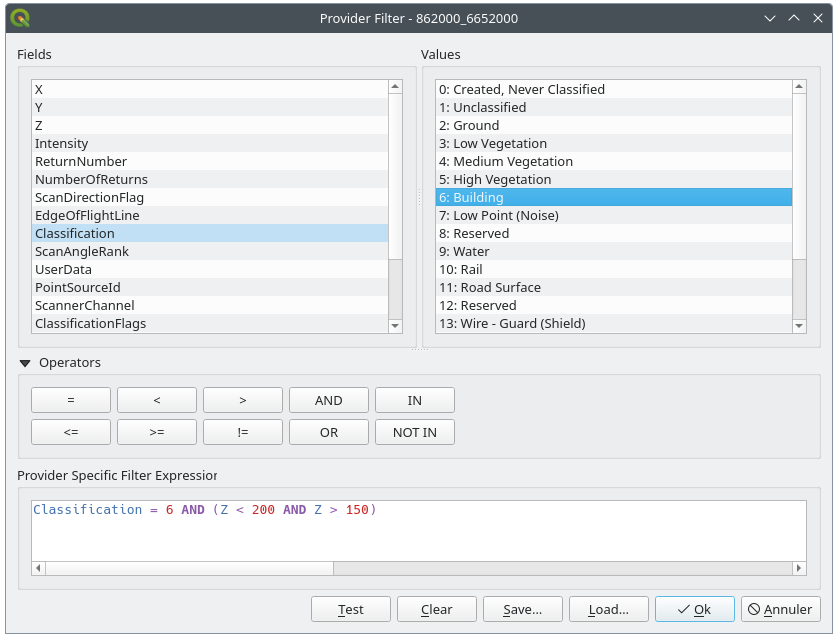The image size is (837, 644).
Task: Insert the greater-than-or-equal operator
Action: [x=156, y=432]
